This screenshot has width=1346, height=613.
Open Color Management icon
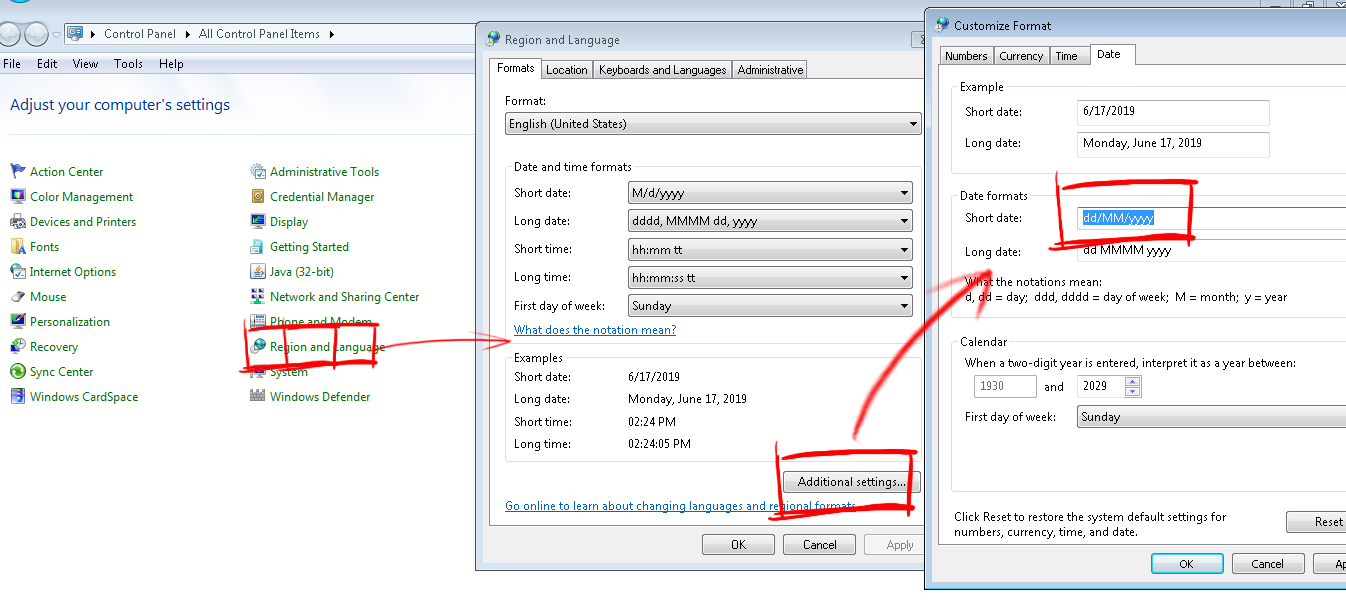[17, 197]
